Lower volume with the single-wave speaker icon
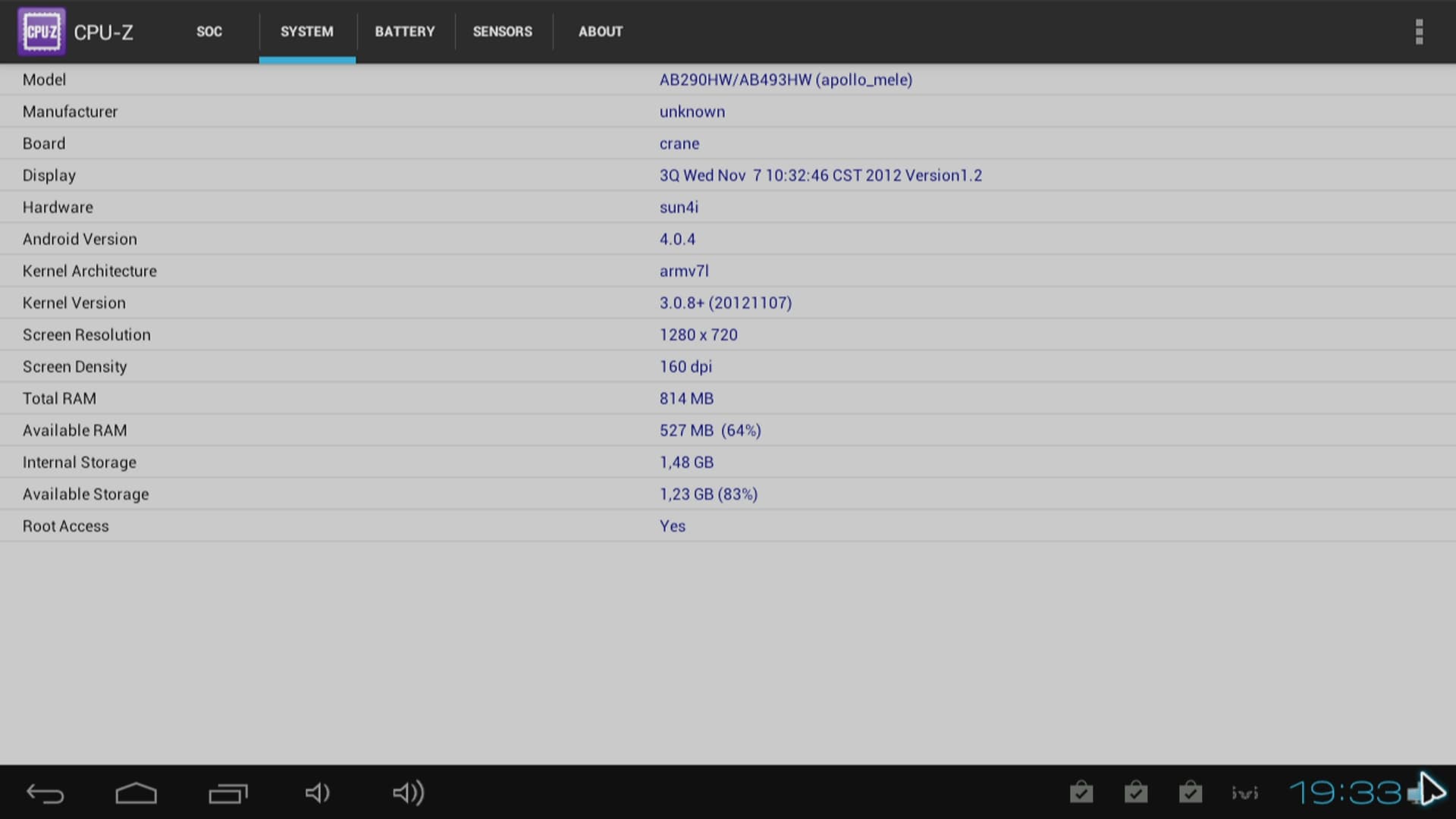Image resolution: width=1456 pixels, height=819 pixels. [317, 793]
